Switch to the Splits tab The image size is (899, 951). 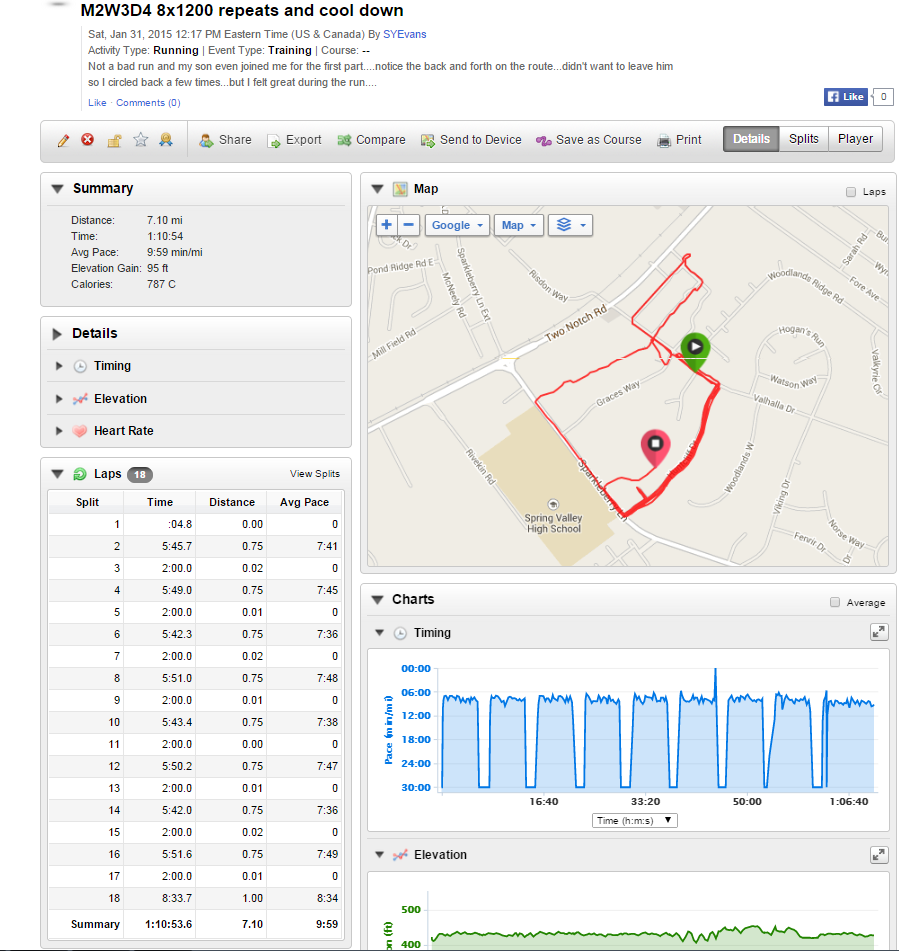coord(803,139)
